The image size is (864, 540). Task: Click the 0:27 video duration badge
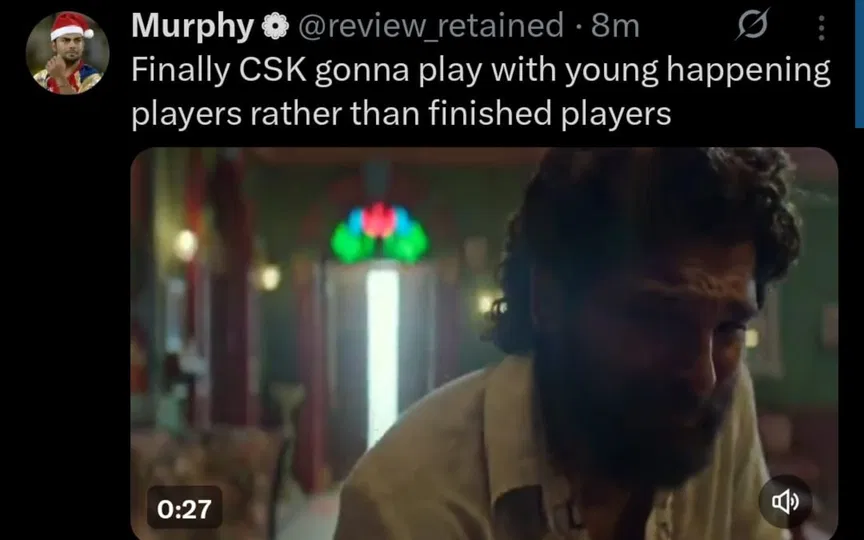click(184, 509)
